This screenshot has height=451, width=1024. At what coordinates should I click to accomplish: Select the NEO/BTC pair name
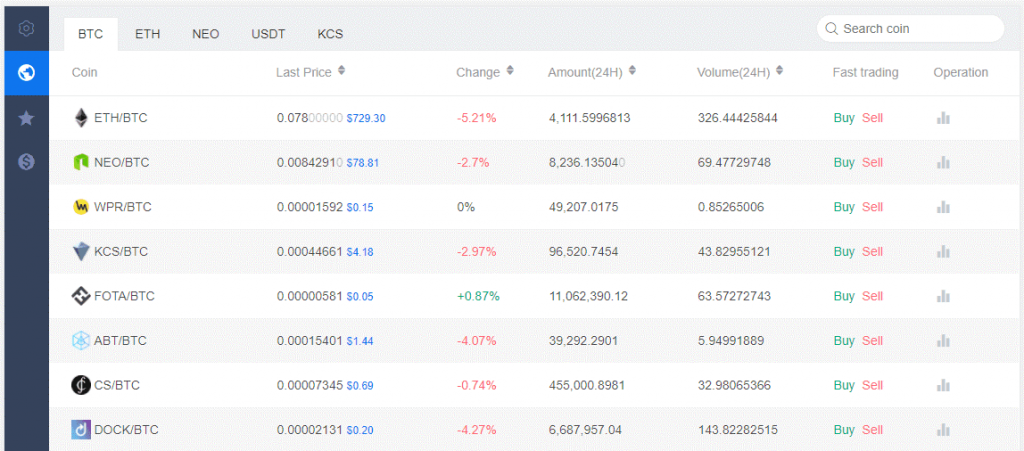click(122, 163)
